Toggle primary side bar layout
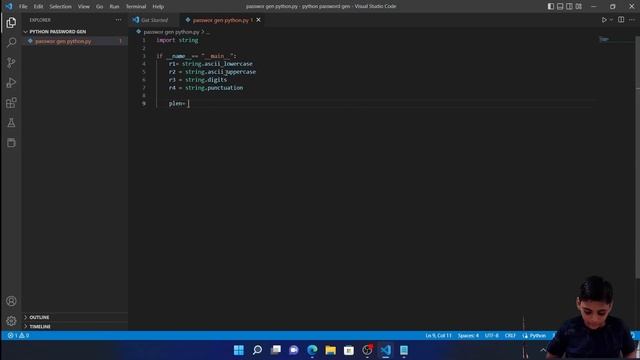 pos(551,6)
